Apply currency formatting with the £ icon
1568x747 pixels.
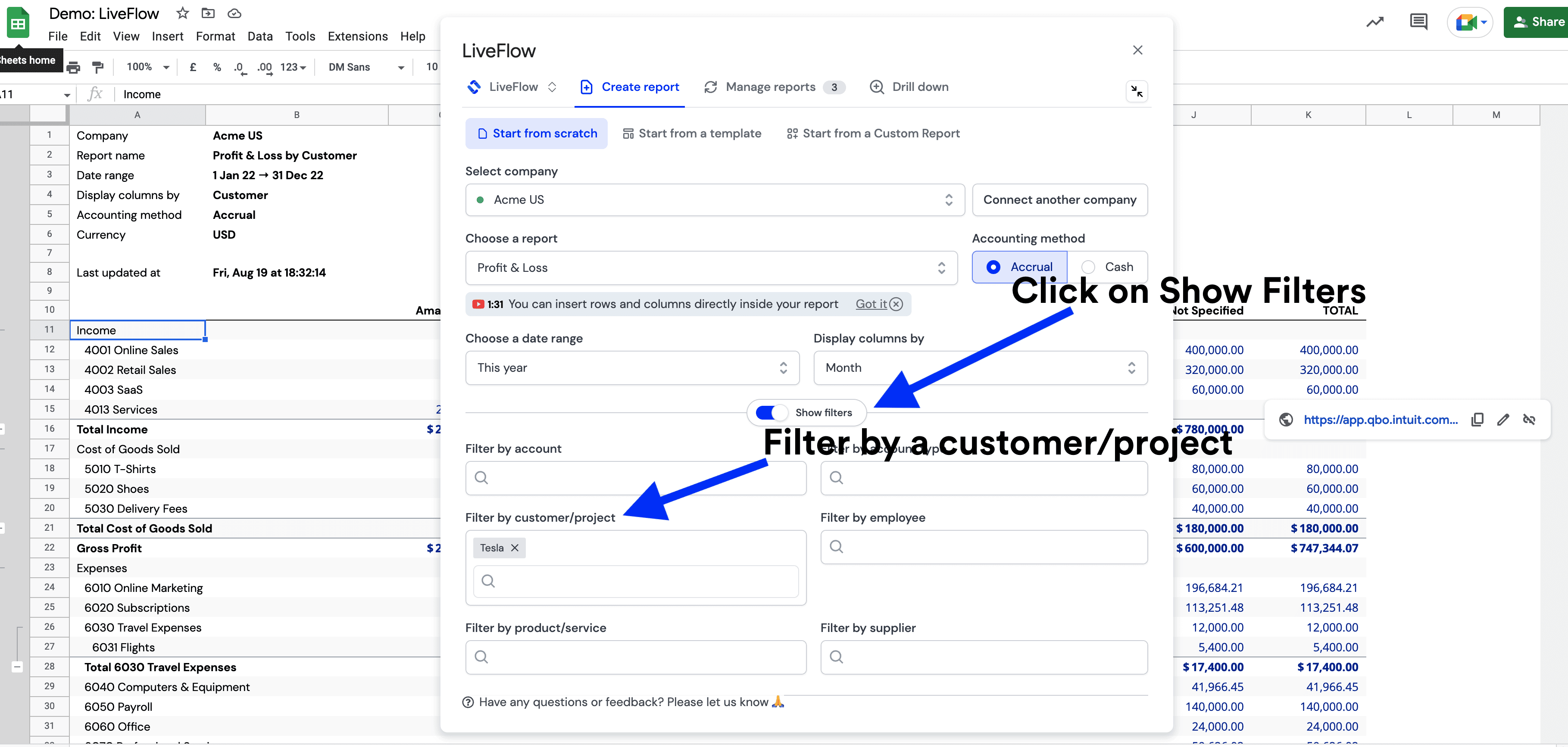click(x=193, y=67)
